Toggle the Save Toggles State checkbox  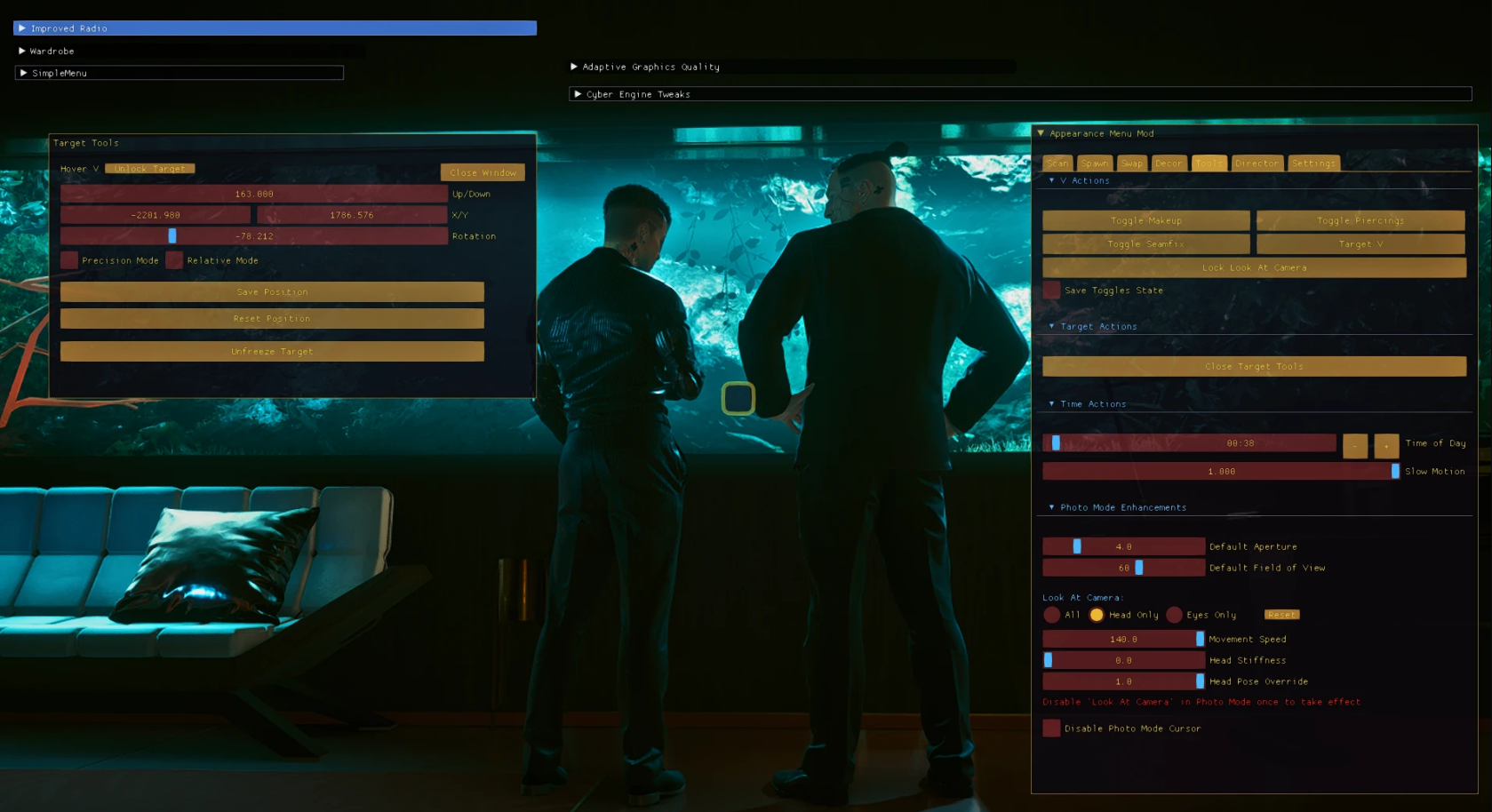click(1051, 291)
